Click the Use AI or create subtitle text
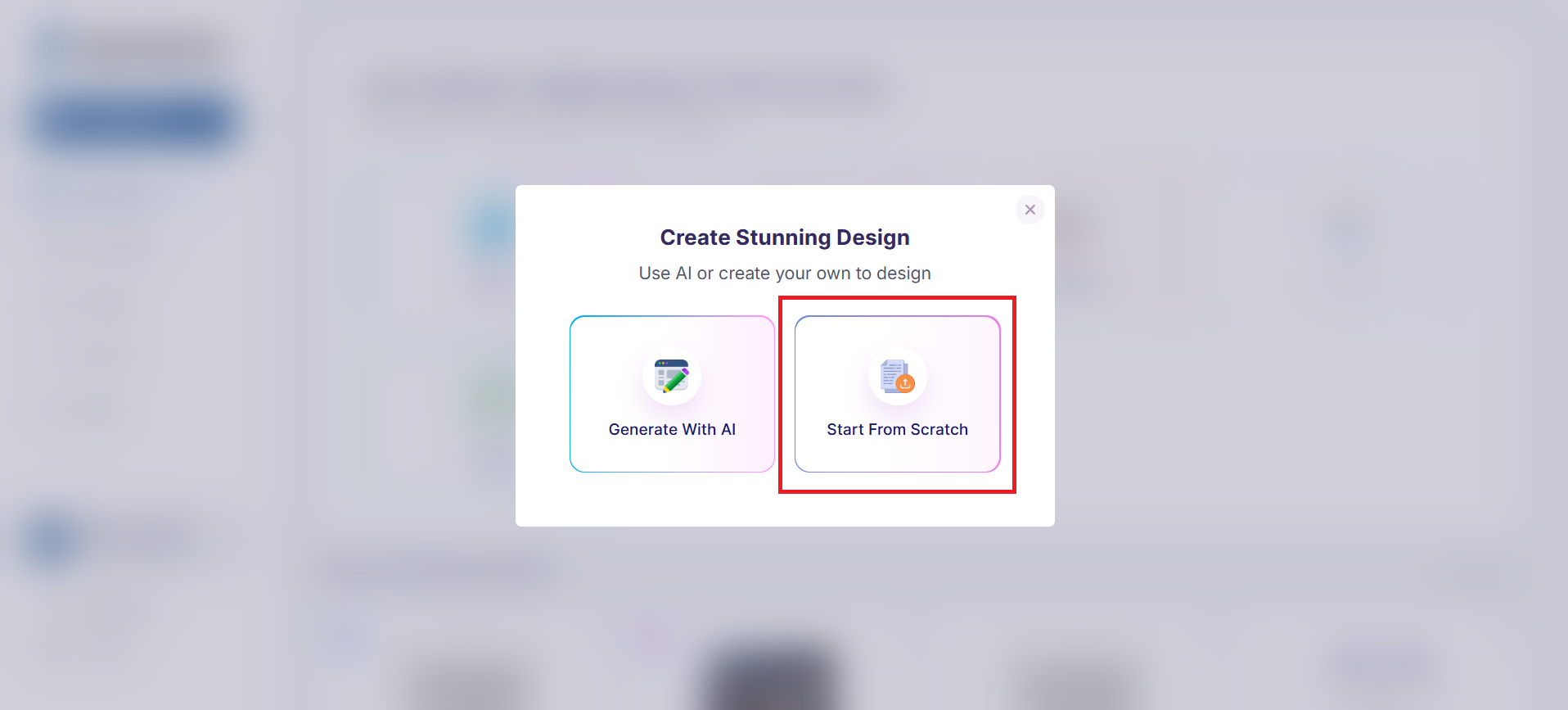Viewport: 1568px width, 710px height. (x=785, y=274)
